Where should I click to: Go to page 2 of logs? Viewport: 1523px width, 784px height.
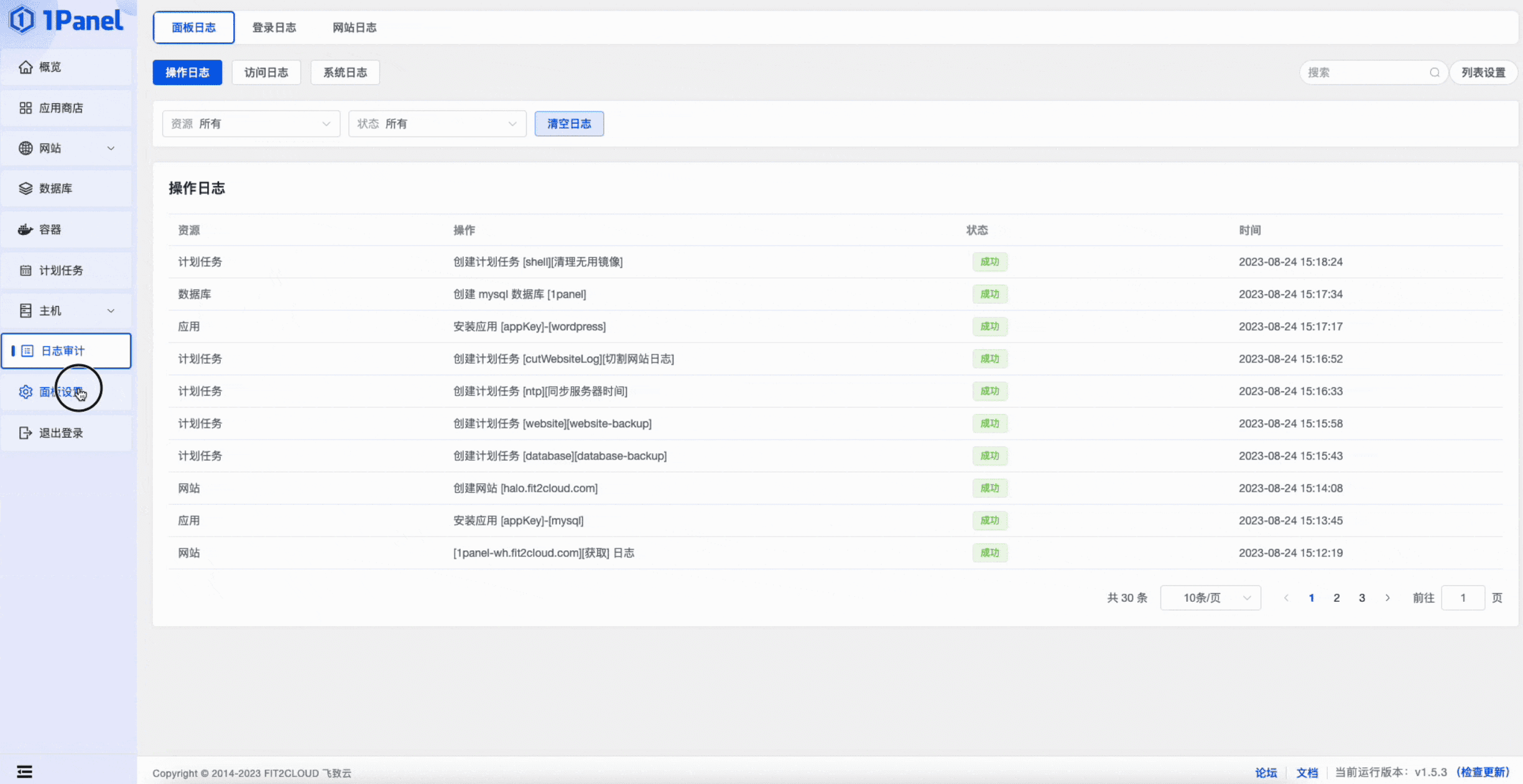click(x=1336, y=597)
